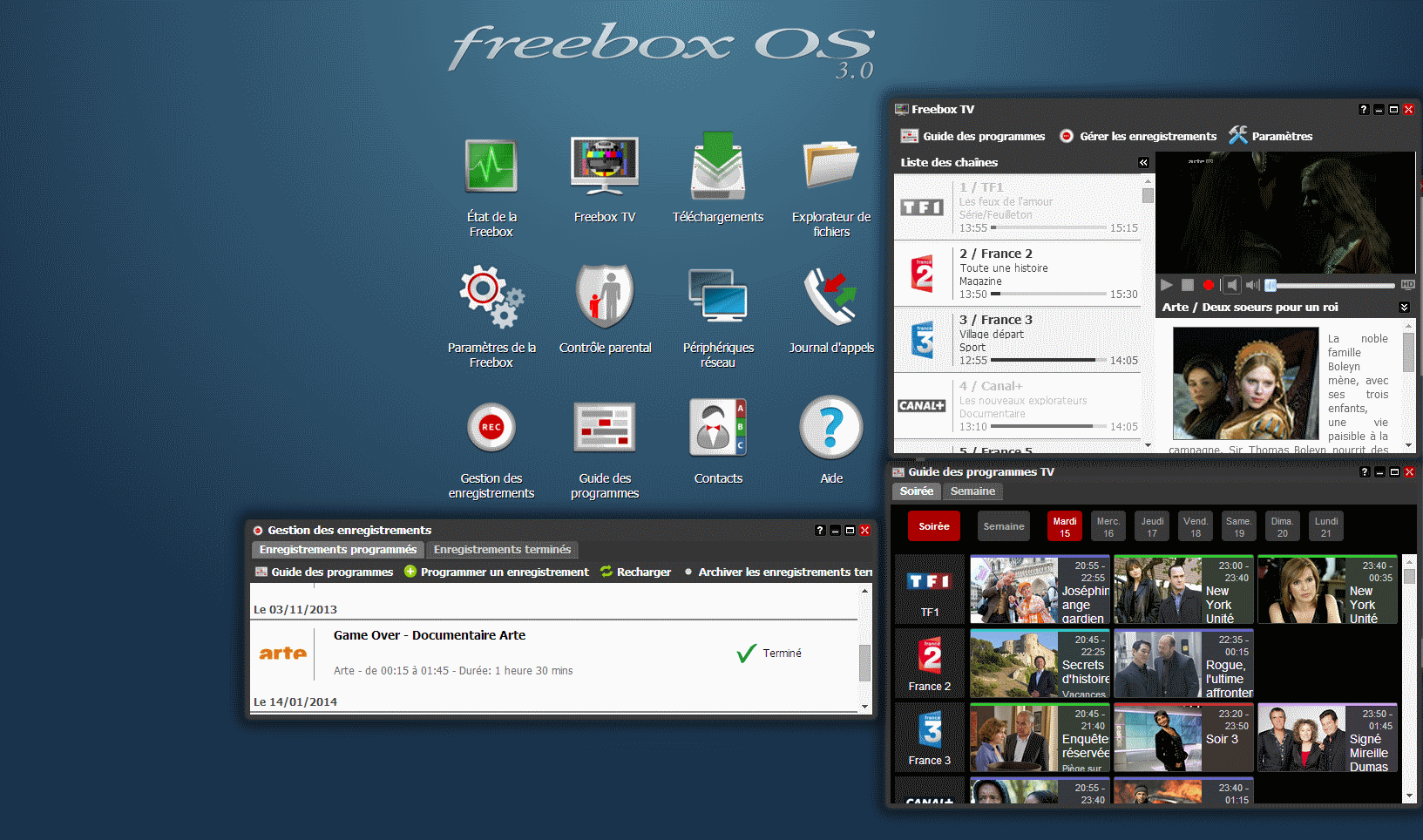1423x840 pixels.
Task: Open Périphériques réseau icon
Action: (717, 297)
